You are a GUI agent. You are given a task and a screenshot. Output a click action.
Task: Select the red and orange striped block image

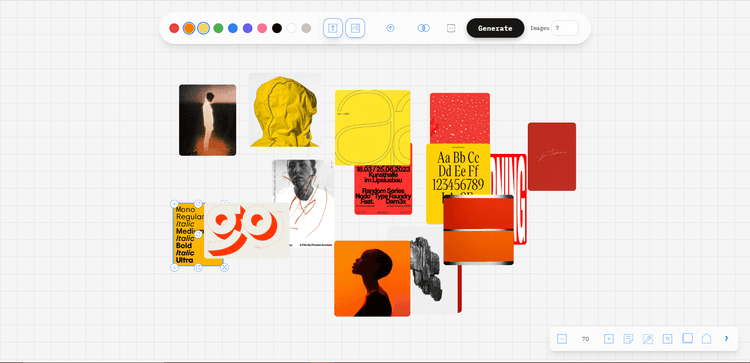point(478,230)
